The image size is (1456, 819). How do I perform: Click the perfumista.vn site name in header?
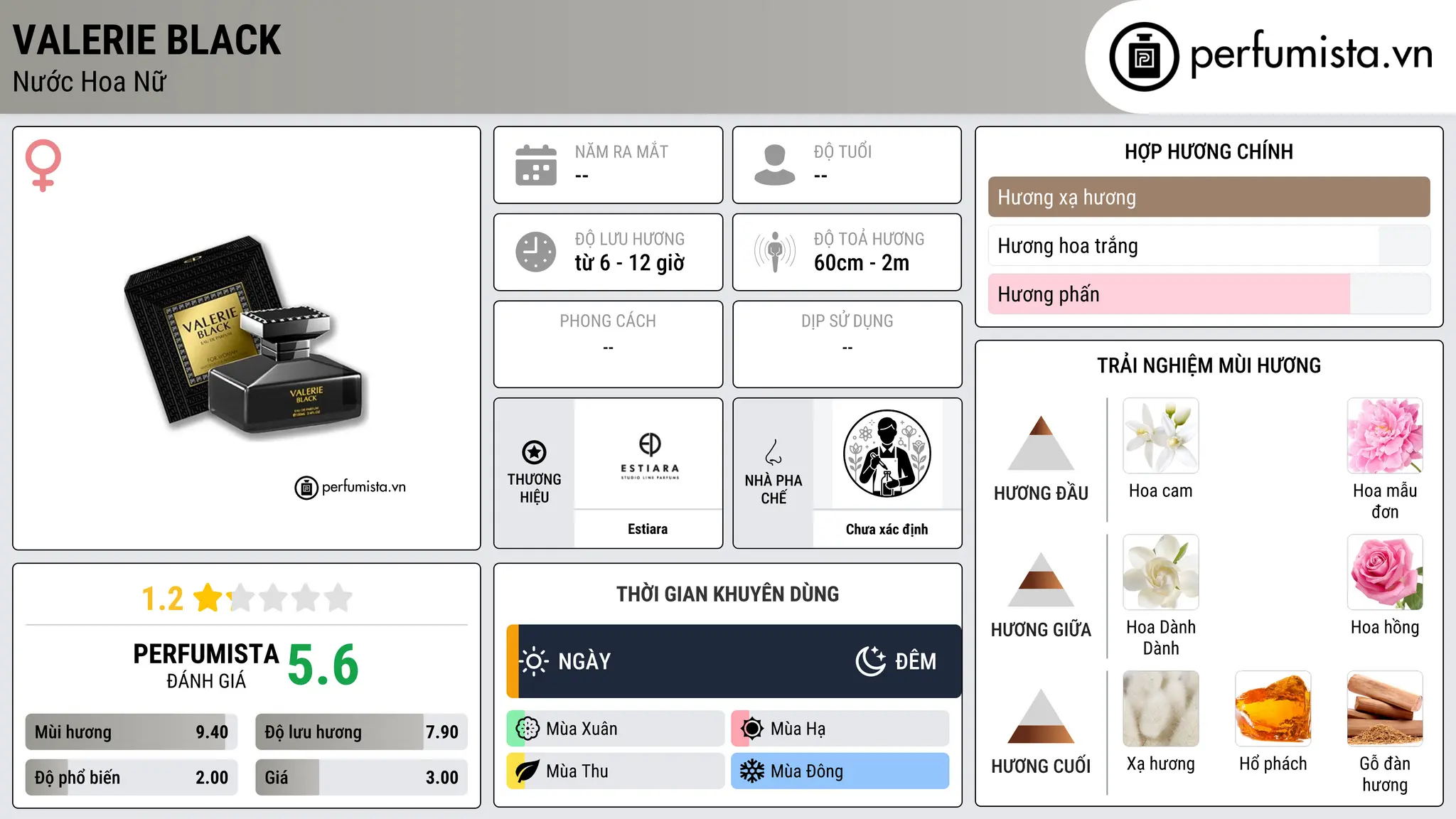[x=1311, y=54]
